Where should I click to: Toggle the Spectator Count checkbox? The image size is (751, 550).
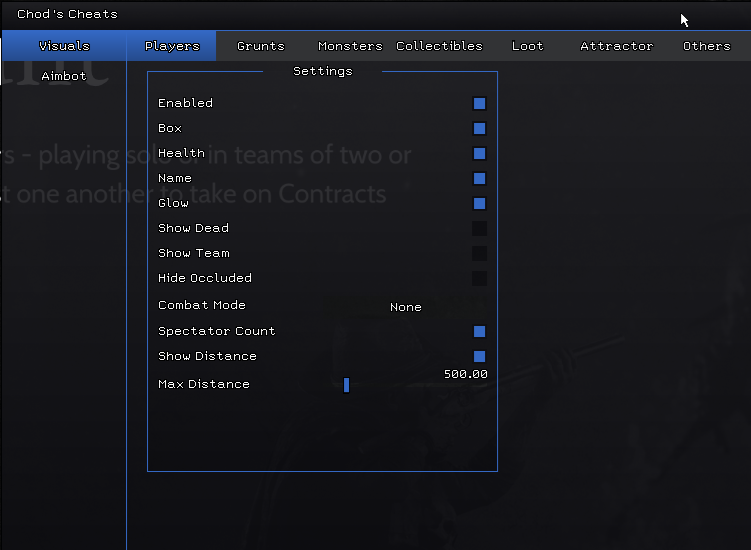479,332
